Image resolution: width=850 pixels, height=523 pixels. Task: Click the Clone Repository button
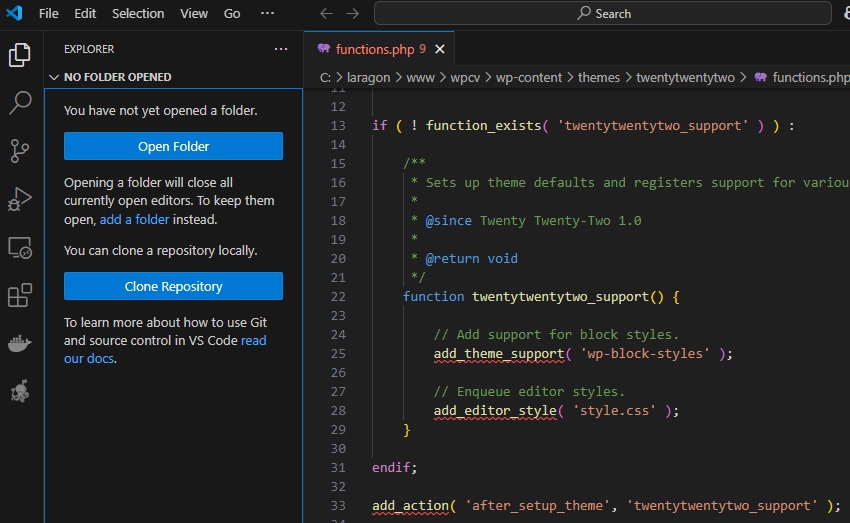(x=173, y=286)
